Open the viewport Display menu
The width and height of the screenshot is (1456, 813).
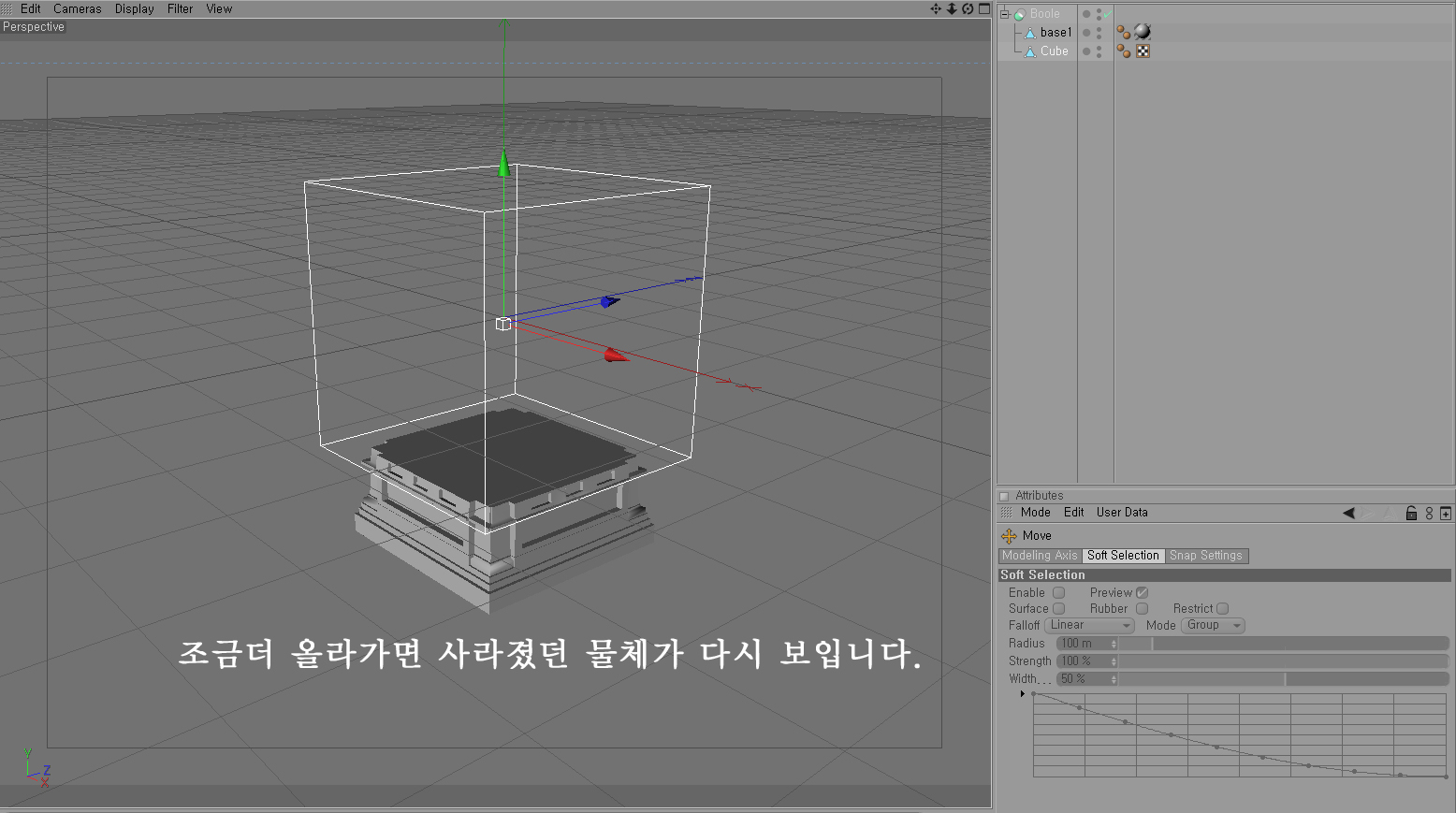tap(135, 8)
